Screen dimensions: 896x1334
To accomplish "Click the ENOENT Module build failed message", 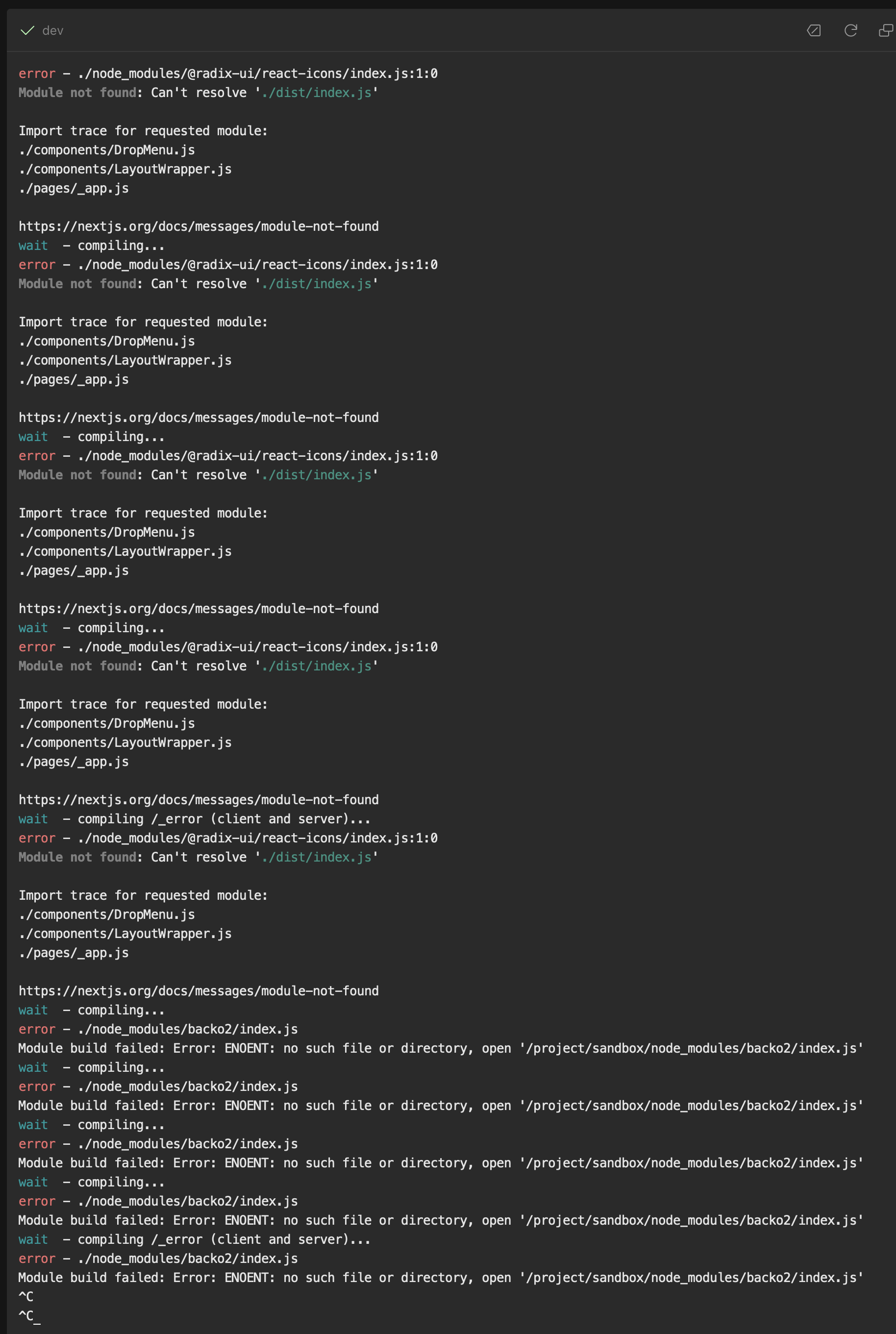I will tap(440, 1048).
